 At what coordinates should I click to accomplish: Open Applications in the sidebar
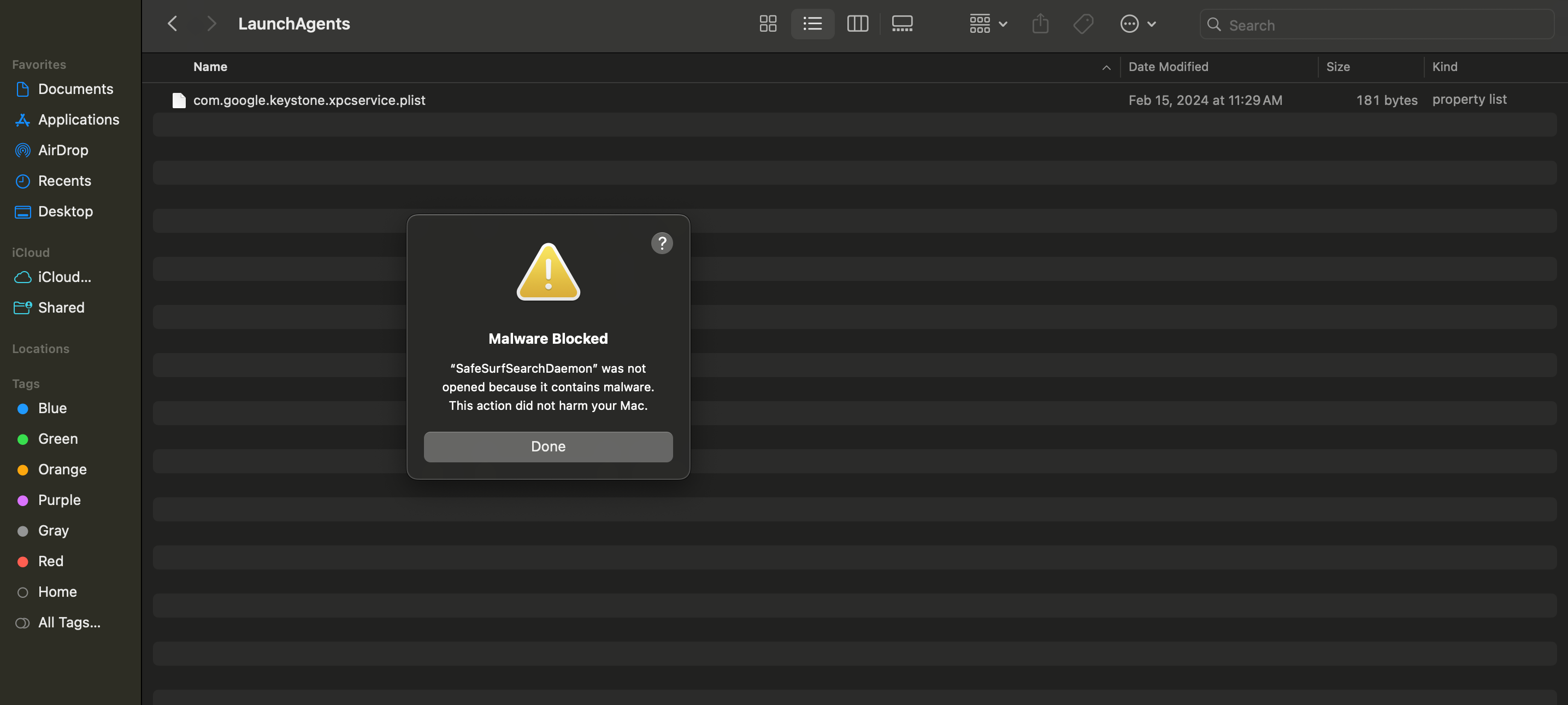(79, 119)
